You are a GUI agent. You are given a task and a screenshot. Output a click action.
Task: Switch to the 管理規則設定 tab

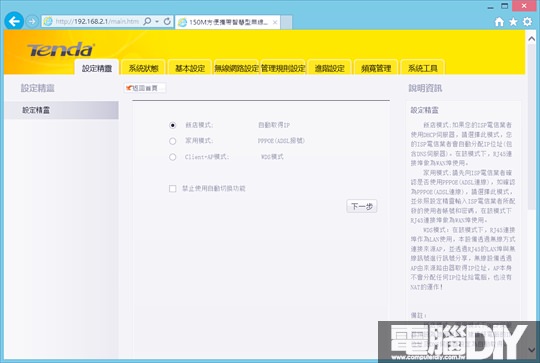(x=283, y=68)
